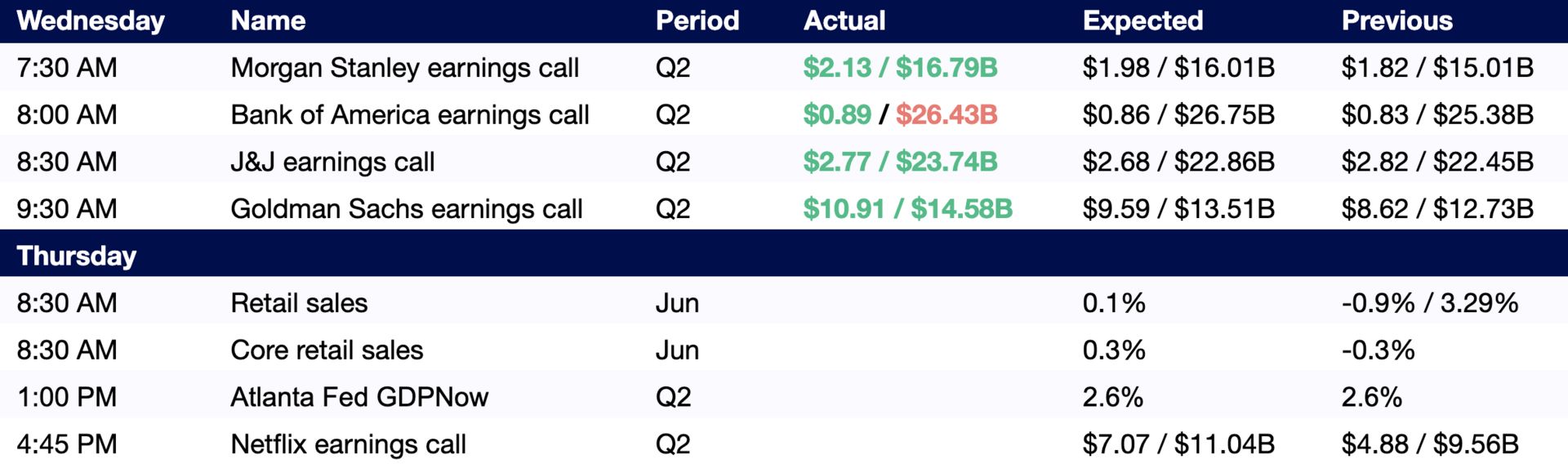Click Morgan Stanley actual $2.13 / $16.79B
1568x464 pixels.
[x=900, y=68]
